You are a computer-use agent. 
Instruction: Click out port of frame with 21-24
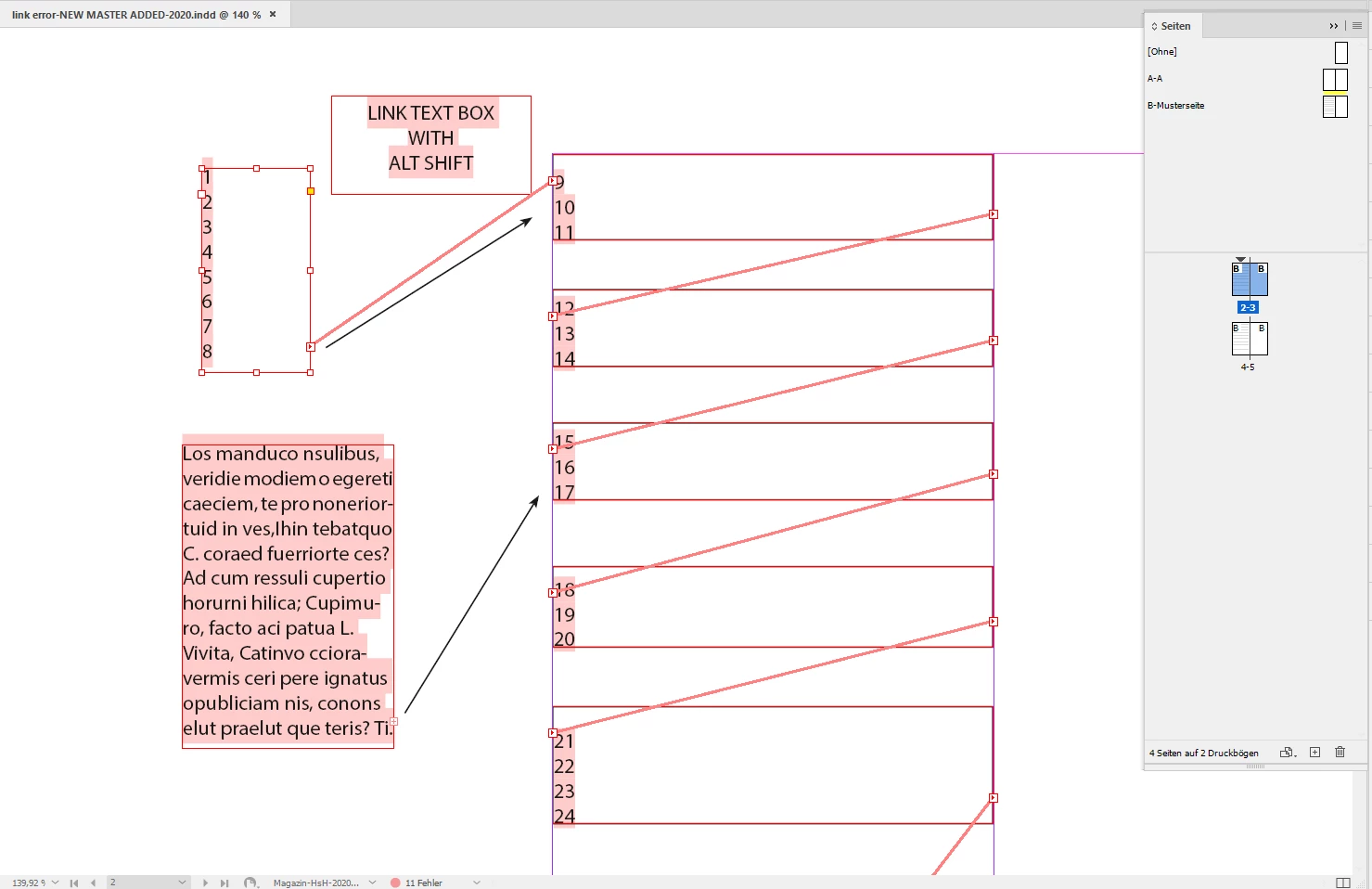tap(994, 798)
